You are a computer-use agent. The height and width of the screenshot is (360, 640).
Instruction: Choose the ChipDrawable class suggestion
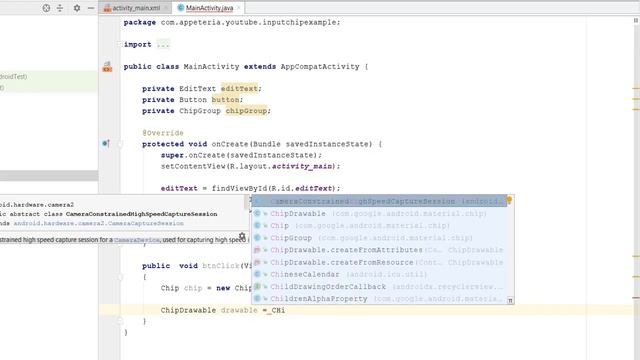tap(379, 213)
